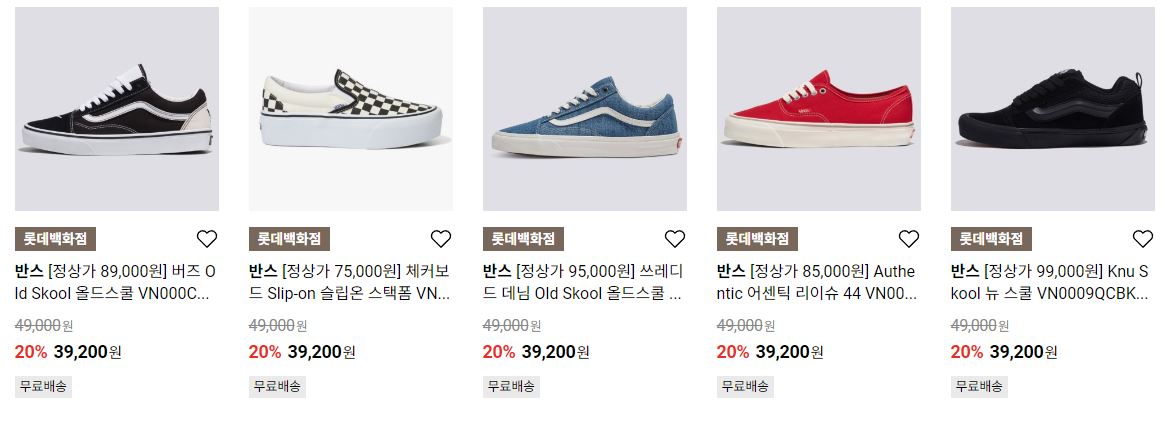Click 롯데백화점 badge on Knu Skool item
Screen dimensions: 1165x430
(x=991, y=239)
